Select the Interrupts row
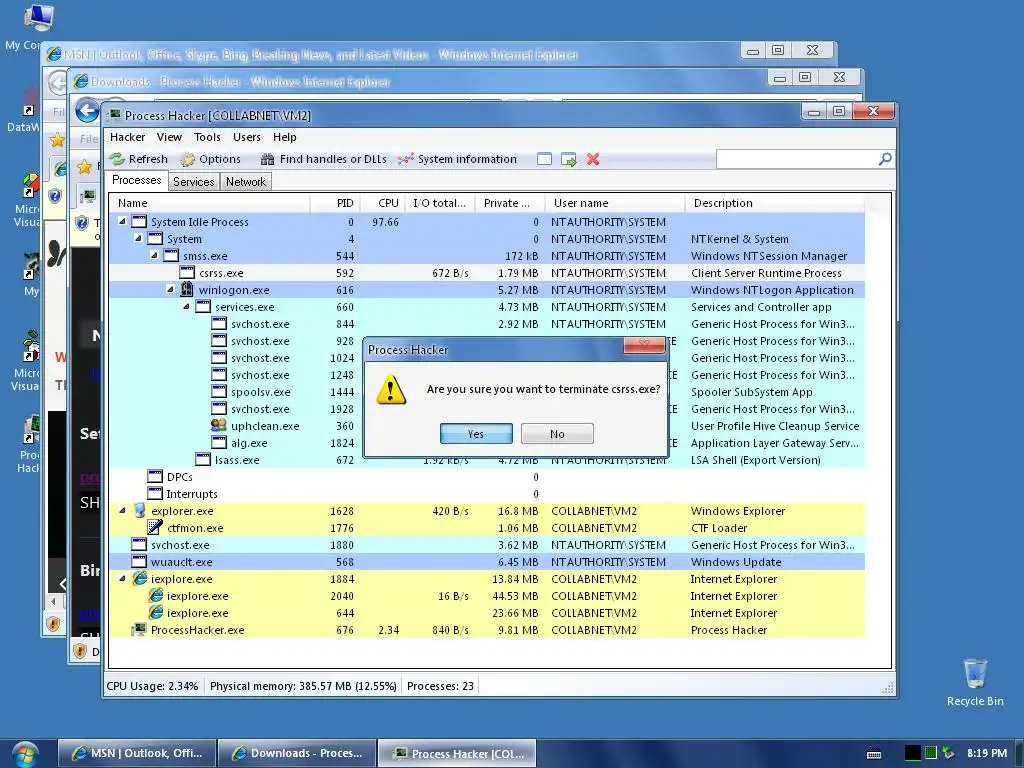1024x768 pixels. 487,494
